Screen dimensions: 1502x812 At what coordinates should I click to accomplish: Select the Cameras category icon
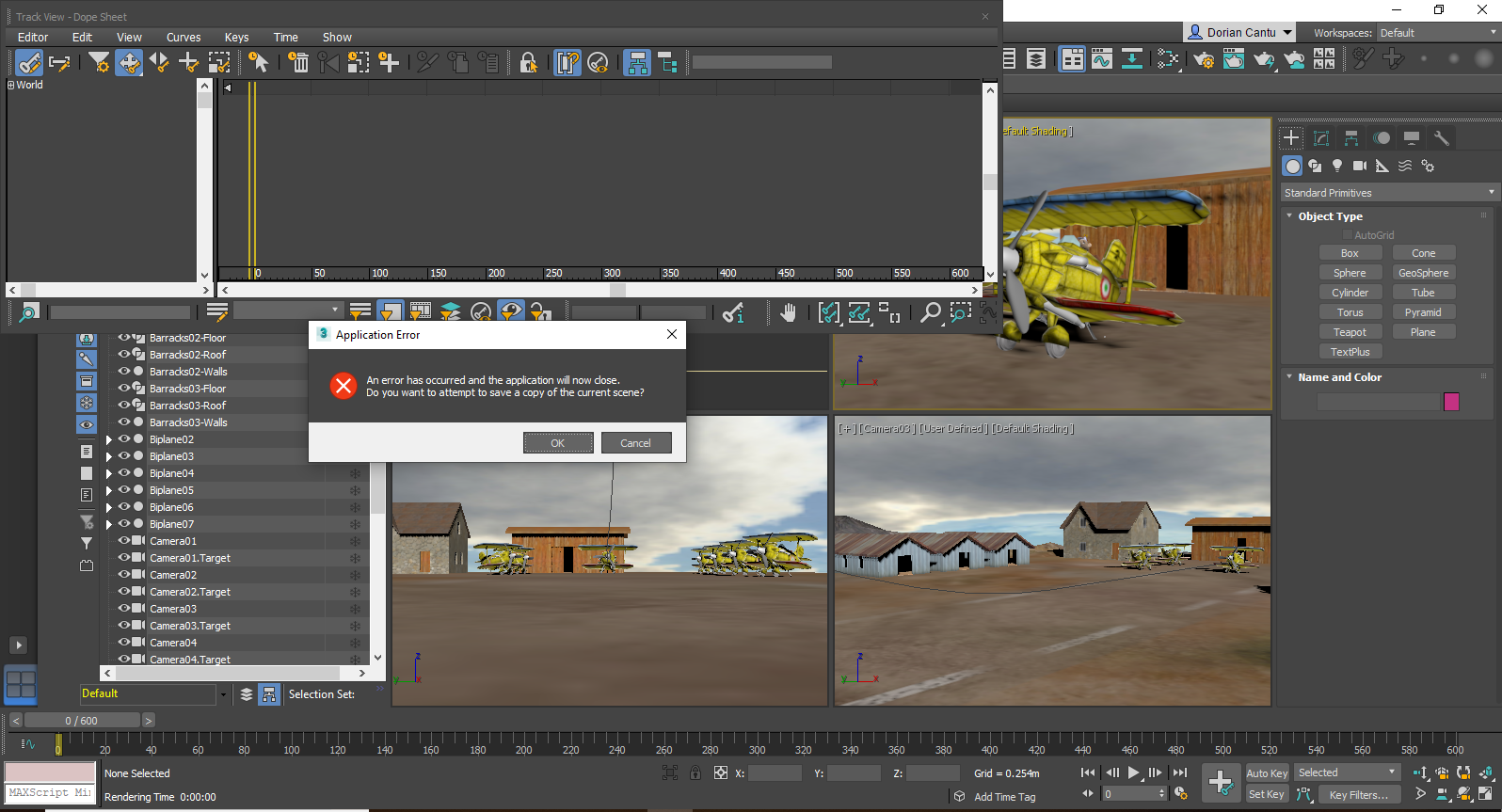click(1360, 166)
